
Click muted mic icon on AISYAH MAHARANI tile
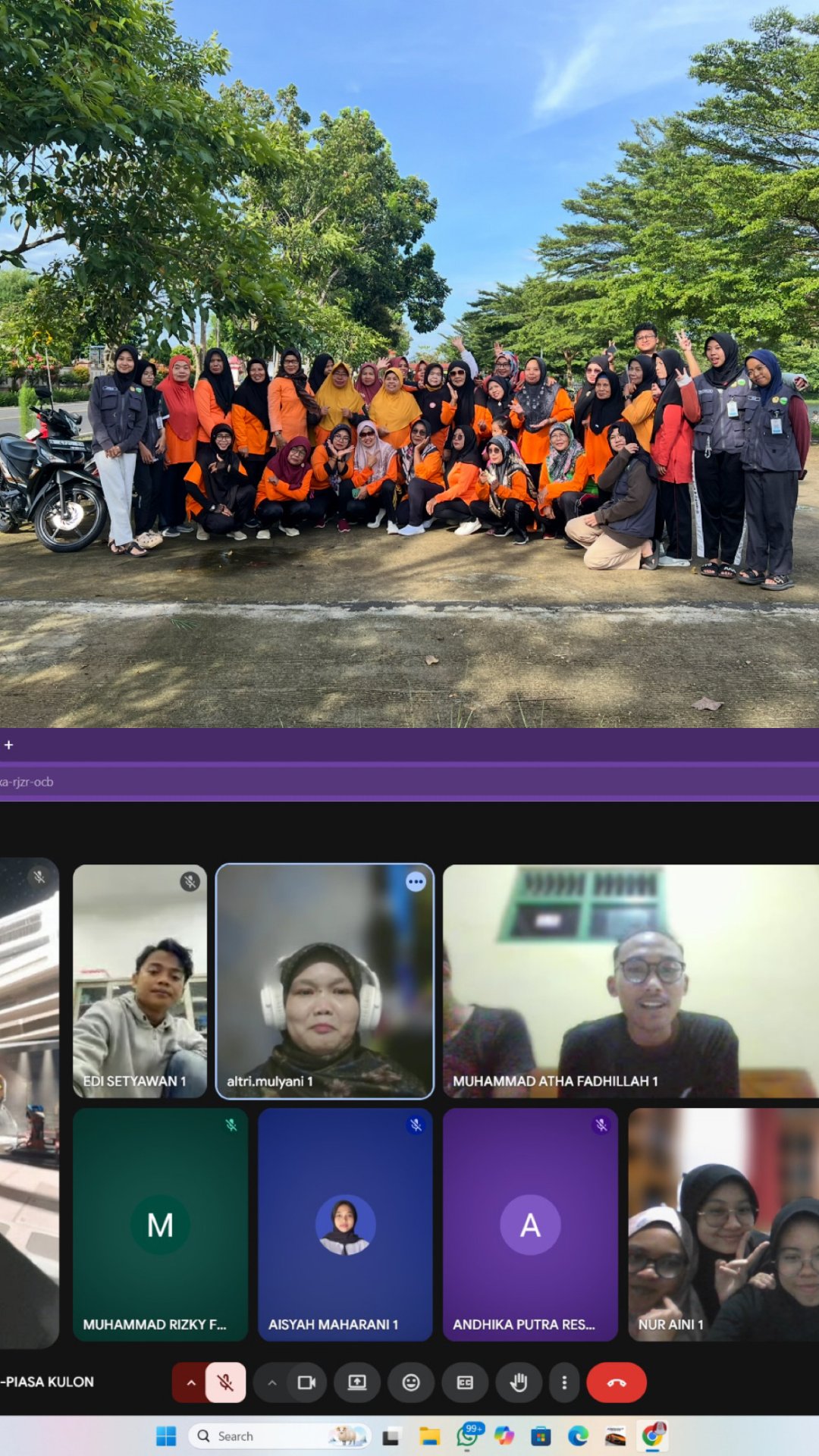tap(416, 1125)
